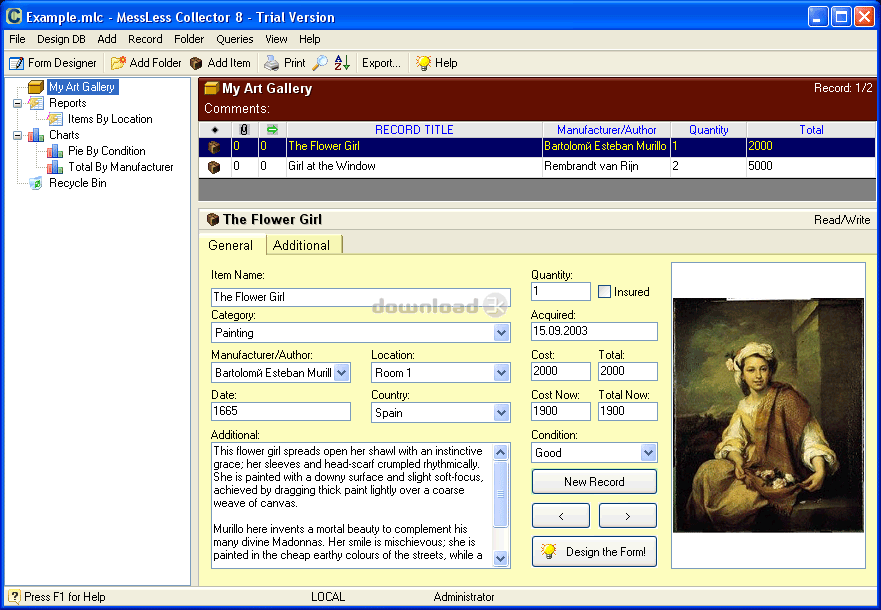Select the Girl at the Window title

click(331, 166)
